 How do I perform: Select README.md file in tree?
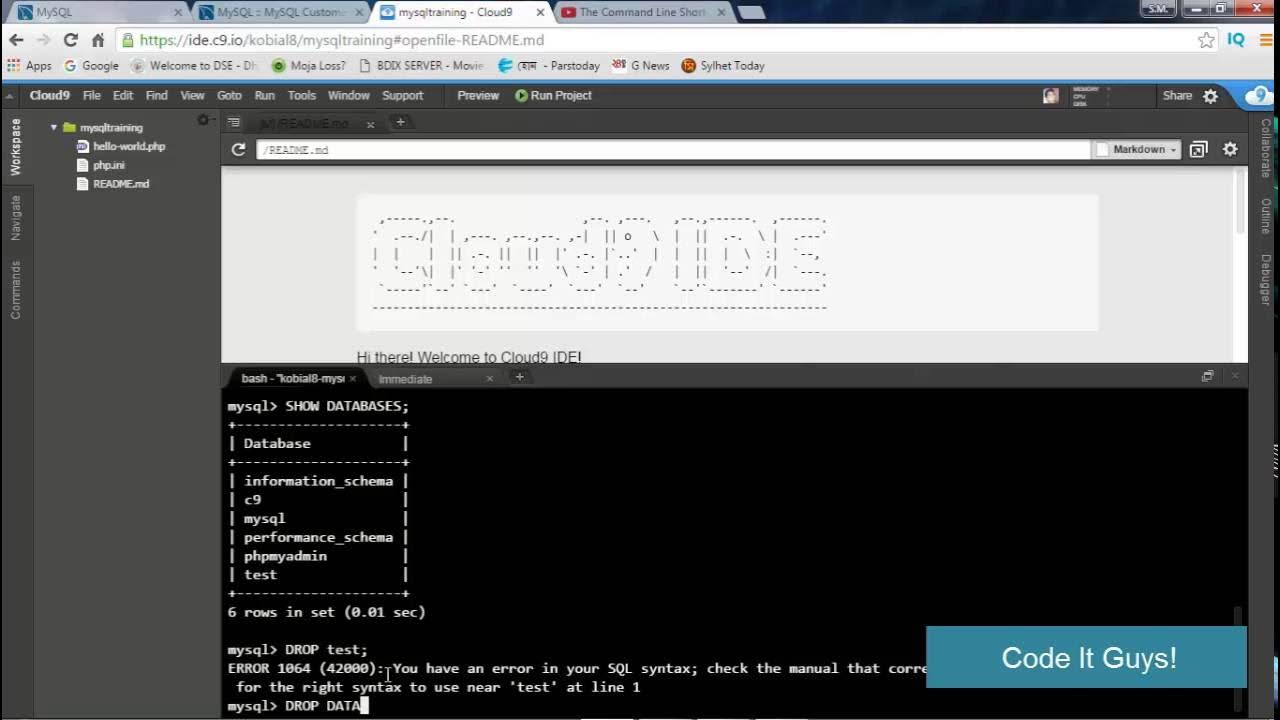coord(121,184)
